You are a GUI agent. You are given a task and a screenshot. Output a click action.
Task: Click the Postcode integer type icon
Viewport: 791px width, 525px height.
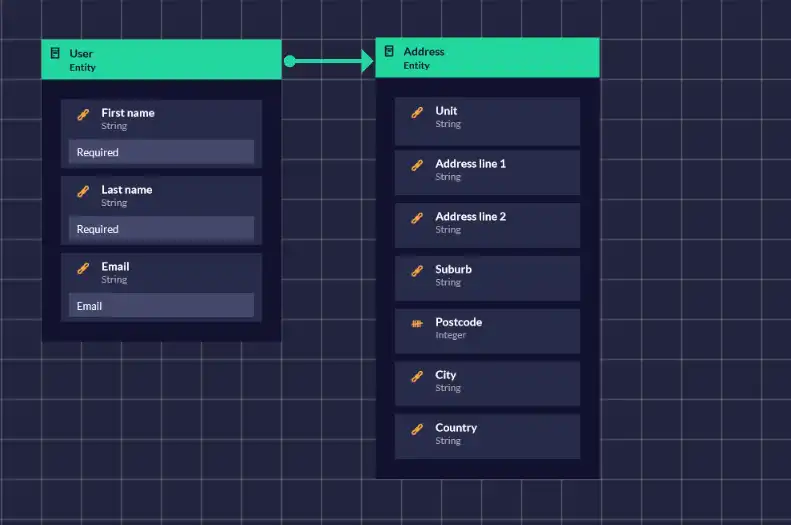417,323
